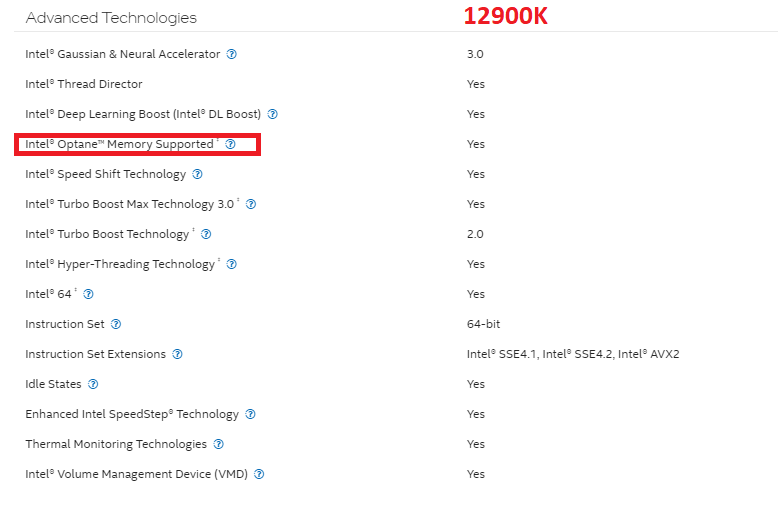This screenshot has height=505, width=778.
Task: Click help icon beside Gaussian & Neural Accelerator
Action: coord(232,54)
